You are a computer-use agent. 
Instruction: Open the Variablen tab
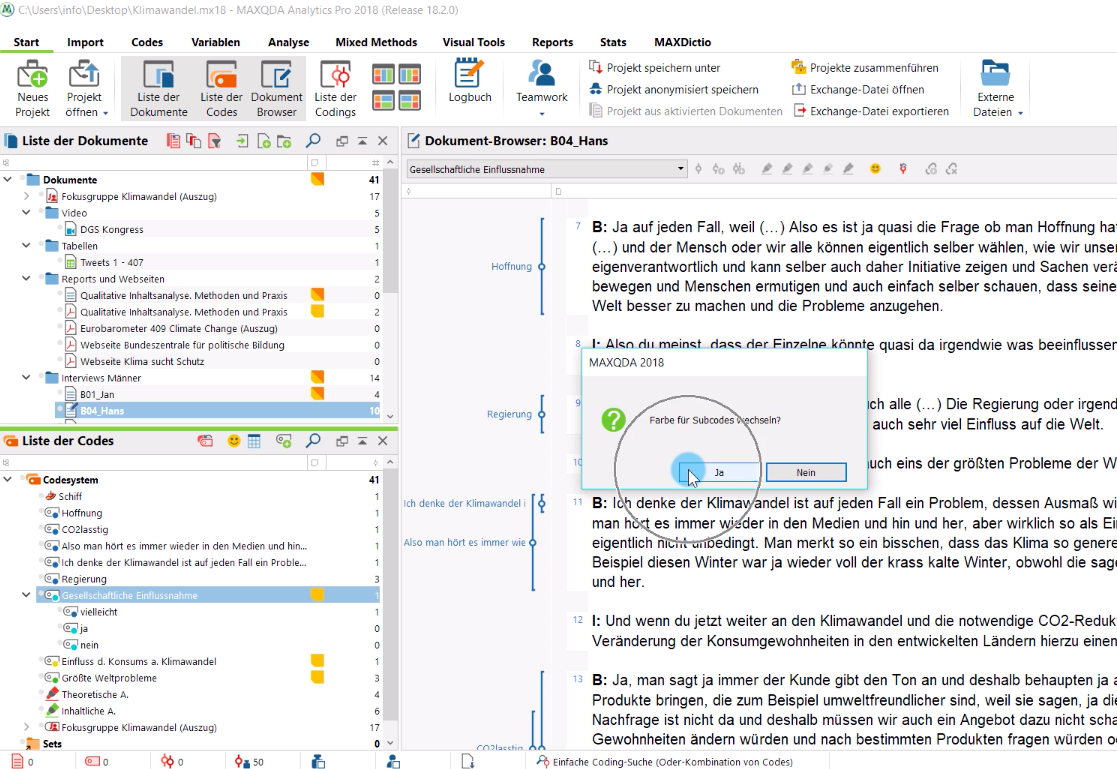tap(215, 42)
